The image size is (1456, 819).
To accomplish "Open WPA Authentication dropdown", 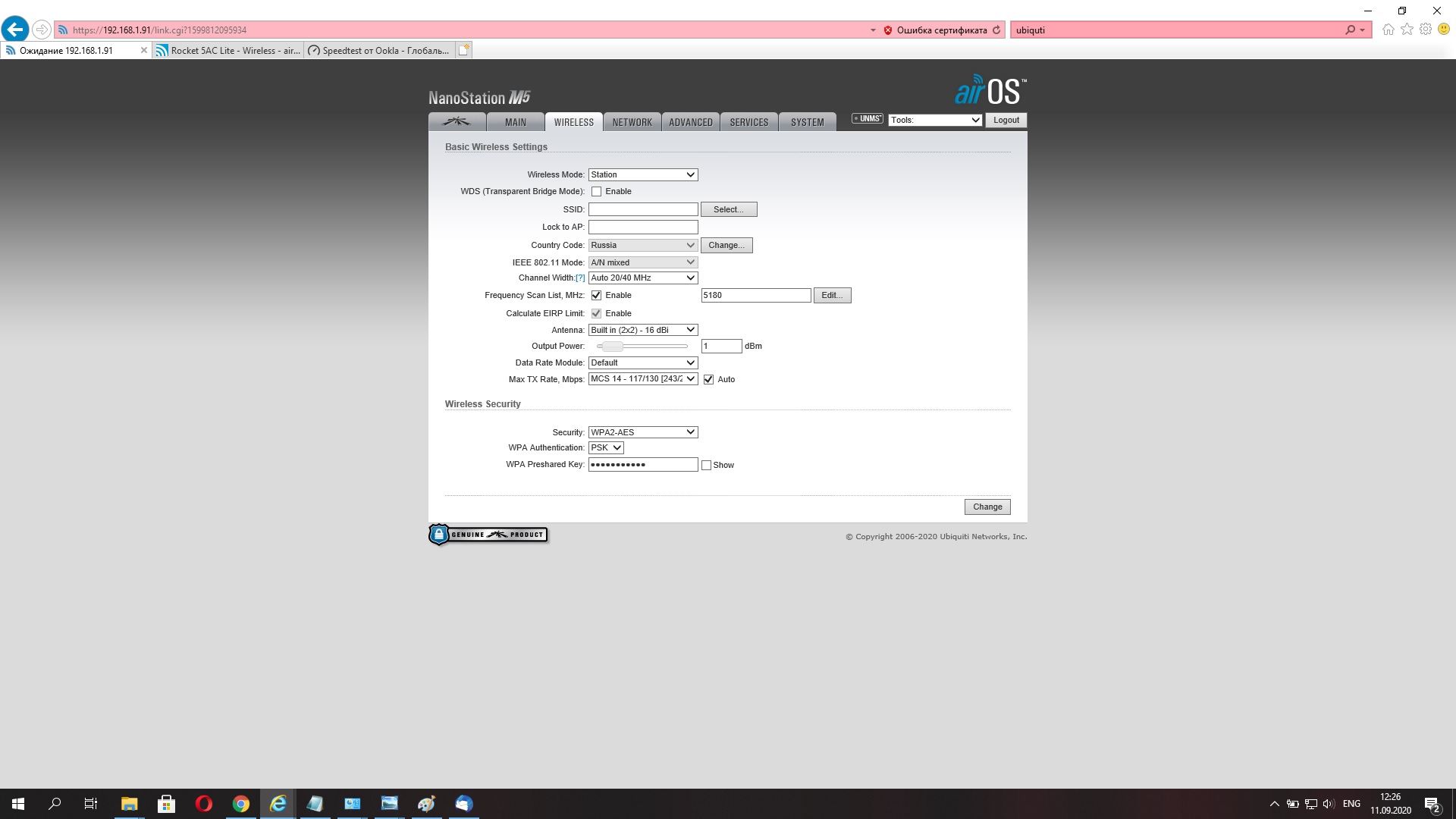I will 606,448.
